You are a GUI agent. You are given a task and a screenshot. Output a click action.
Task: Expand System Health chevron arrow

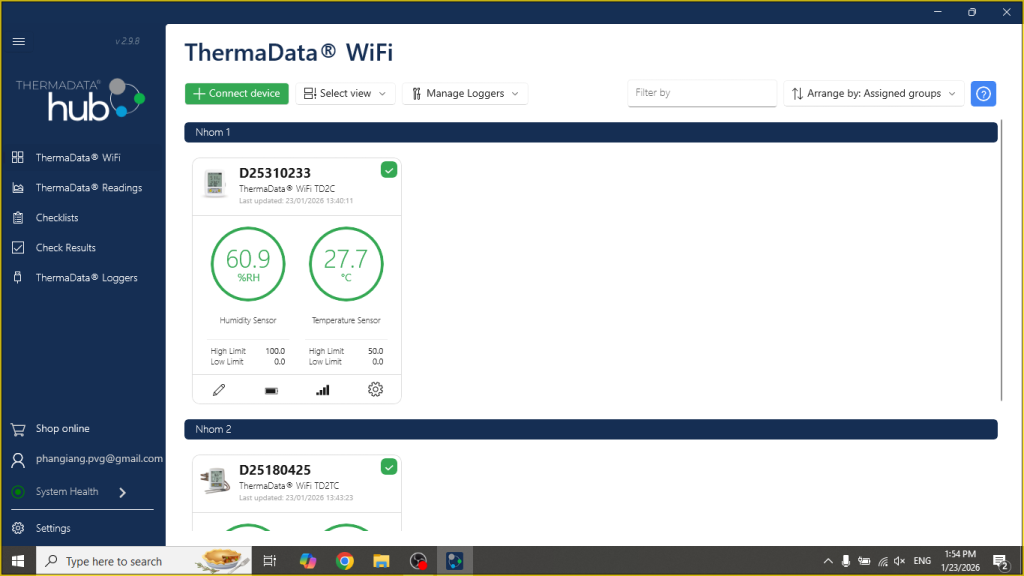tap(122, 492)
